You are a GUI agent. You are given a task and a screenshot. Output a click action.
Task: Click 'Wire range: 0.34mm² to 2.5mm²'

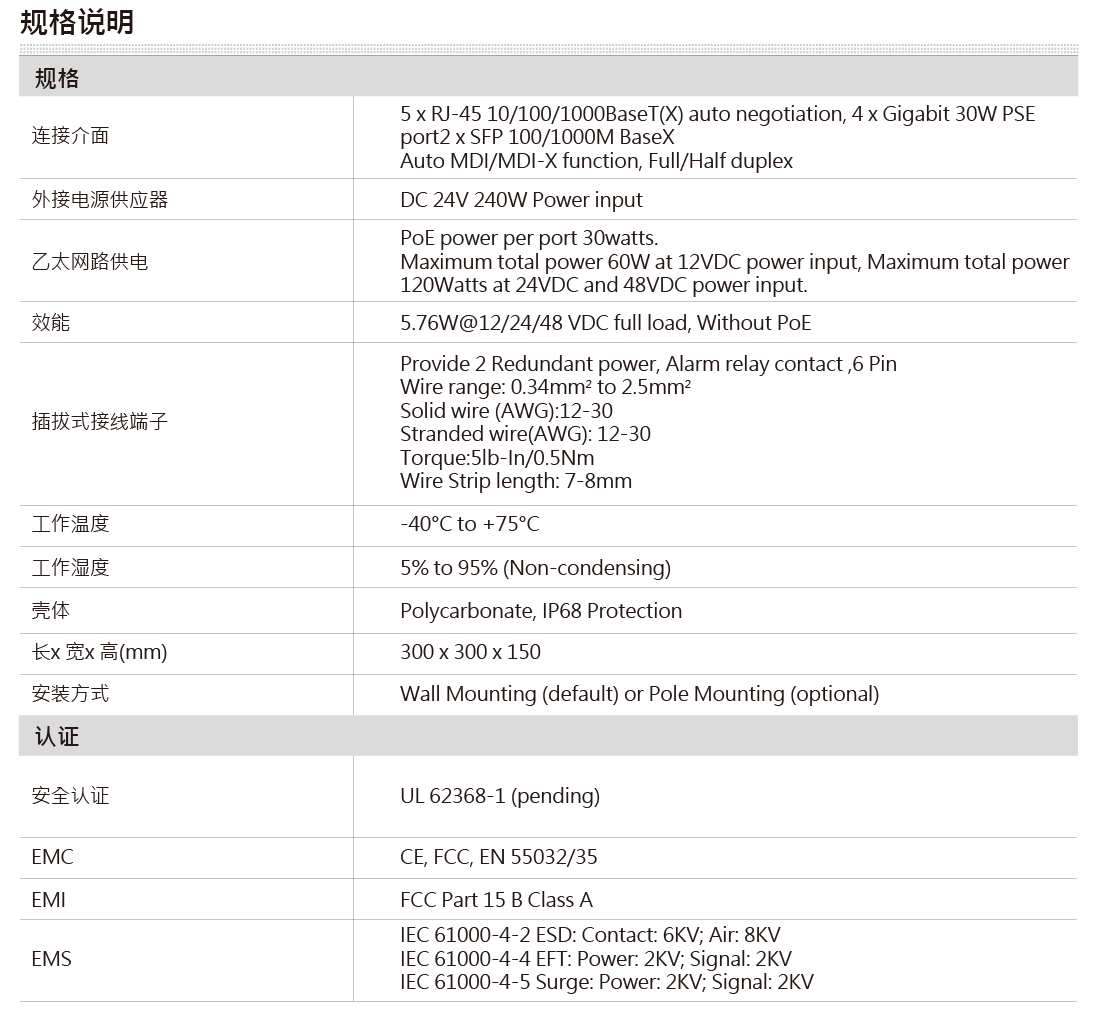pyautogui.click(x=545, y=387)
